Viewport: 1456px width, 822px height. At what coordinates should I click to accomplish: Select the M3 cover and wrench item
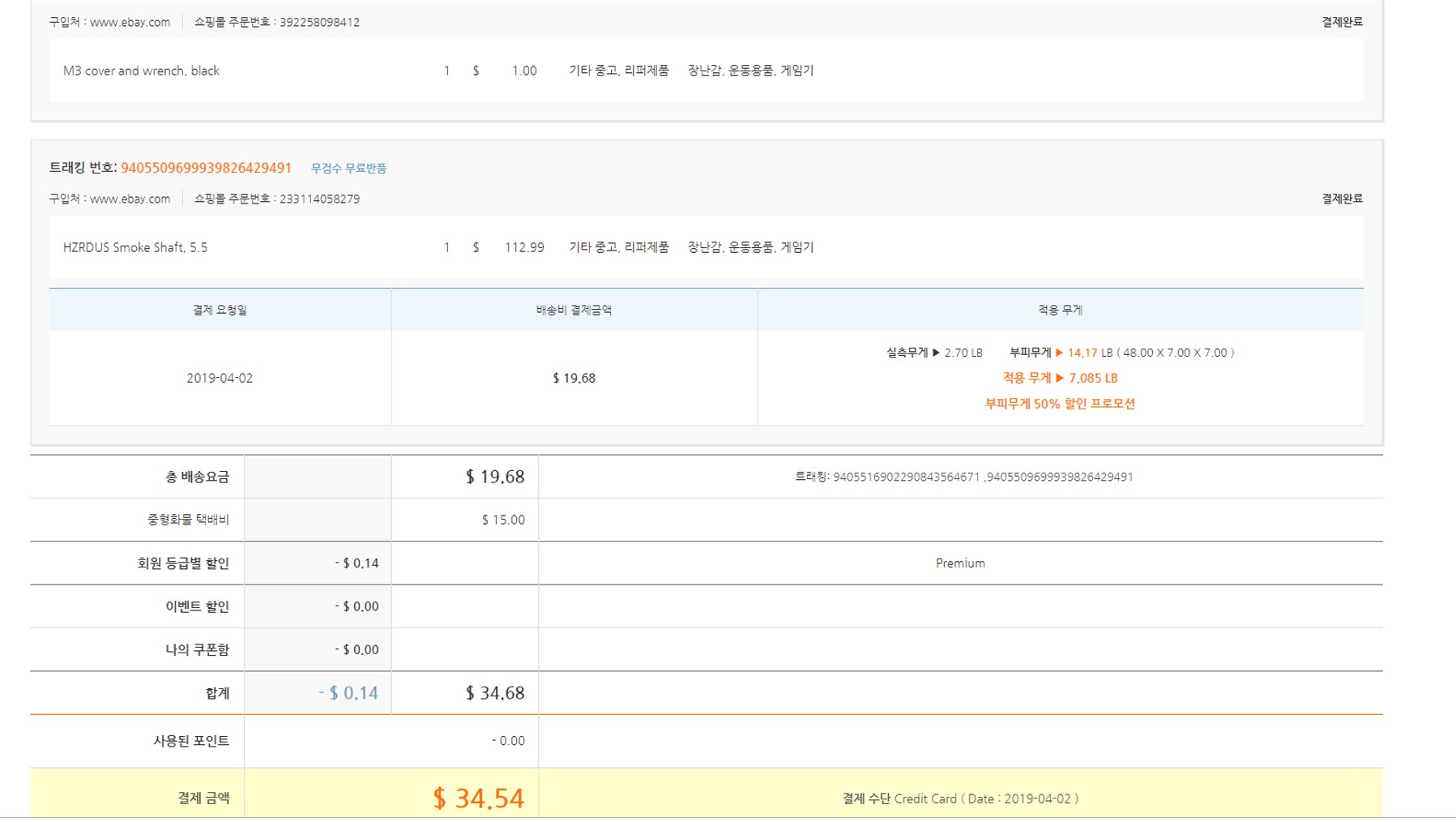[141, 71]
